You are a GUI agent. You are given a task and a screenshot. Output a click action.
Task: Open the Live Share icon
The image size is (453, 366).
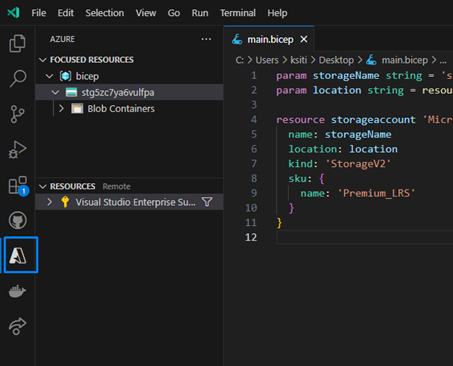(17, 326)
